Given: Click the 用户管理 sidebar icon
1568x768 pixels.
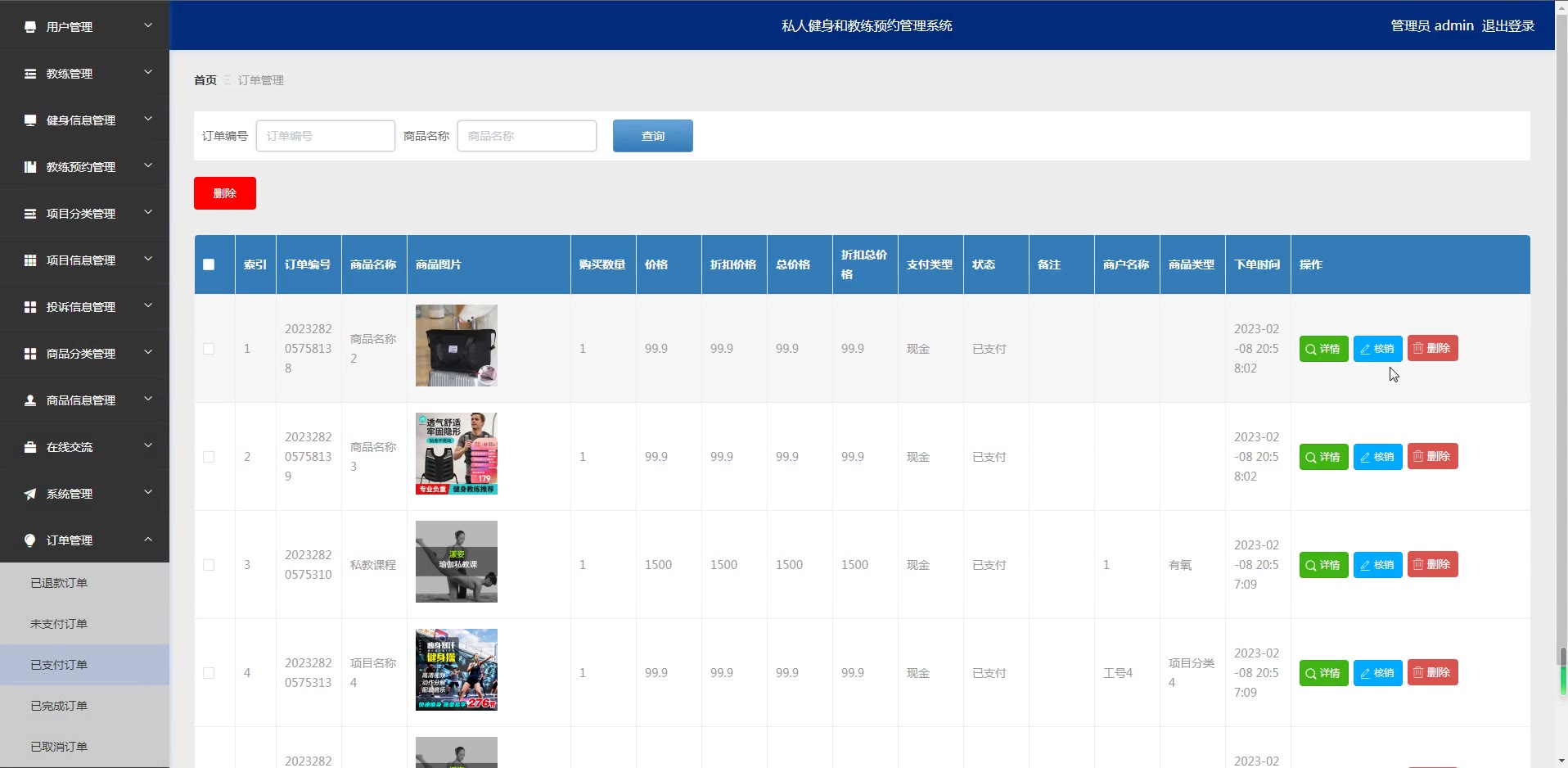Looking at the screenshot, I should coord(30,27).
